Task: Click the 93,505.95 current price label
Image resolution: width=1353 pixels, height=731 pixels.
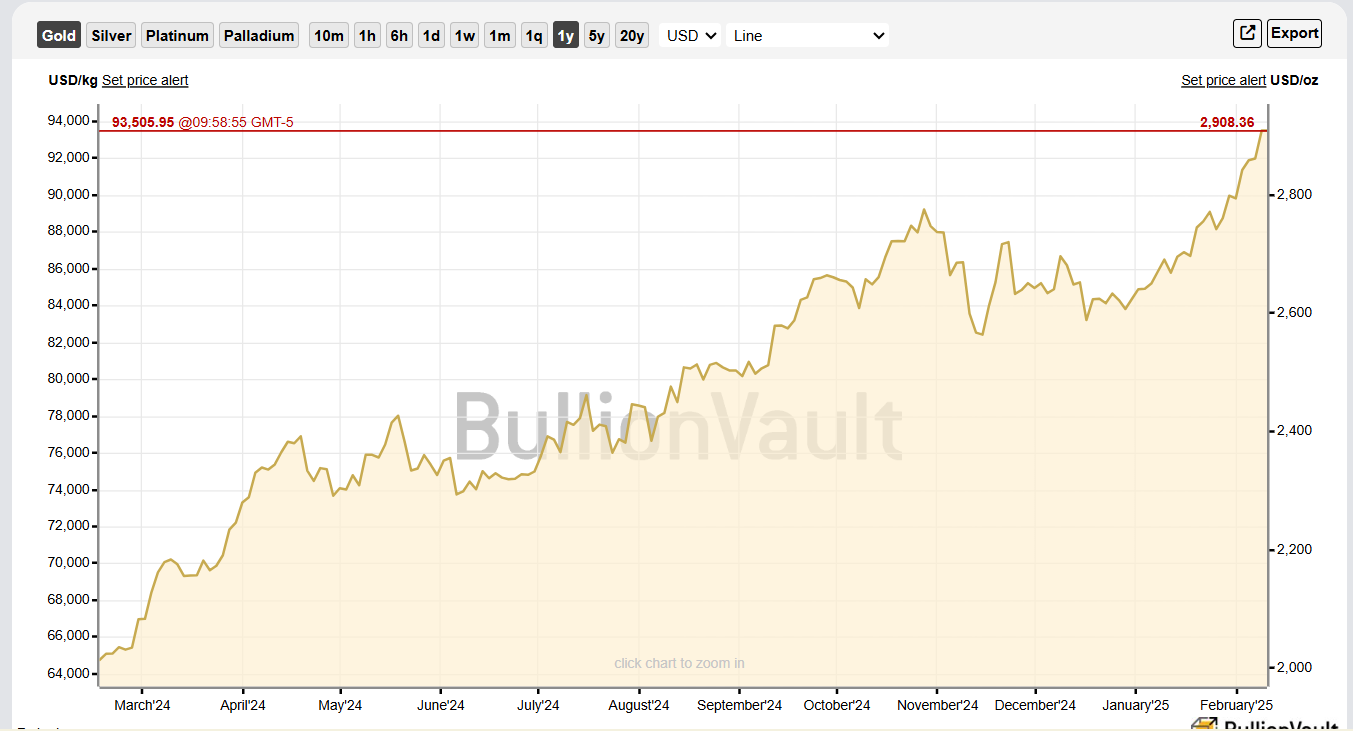Action: click(143, 122)
